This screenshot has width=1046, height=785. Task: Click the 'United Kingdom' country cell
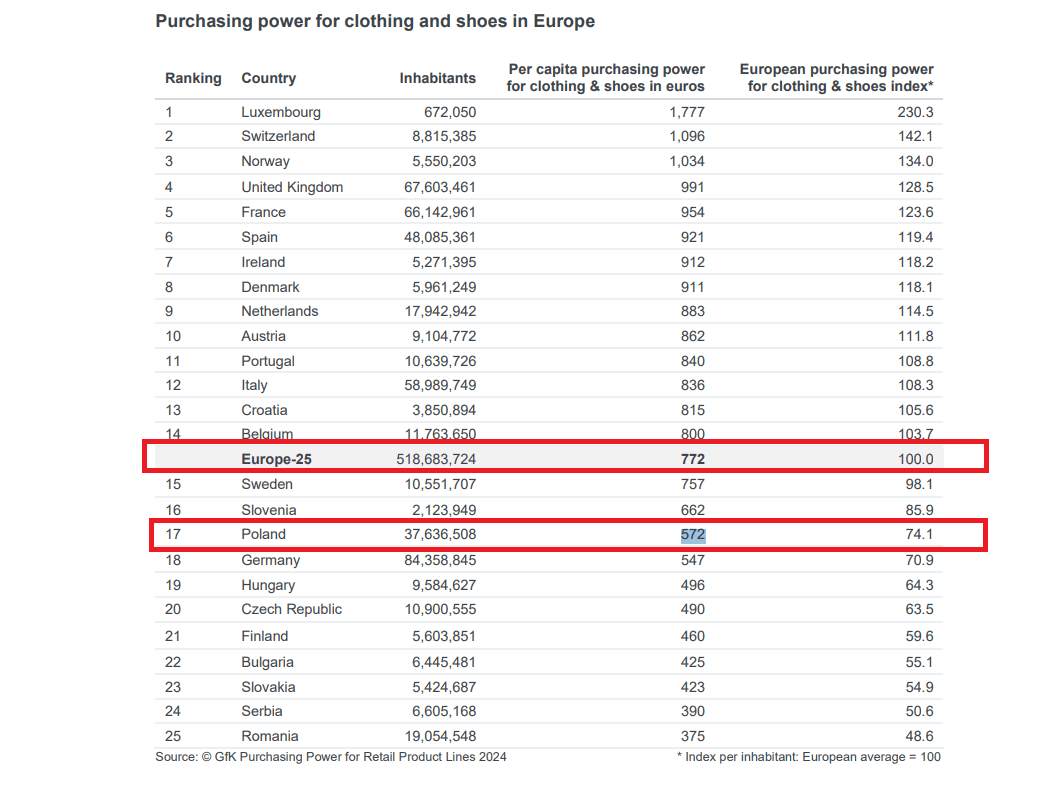(292, 187)
